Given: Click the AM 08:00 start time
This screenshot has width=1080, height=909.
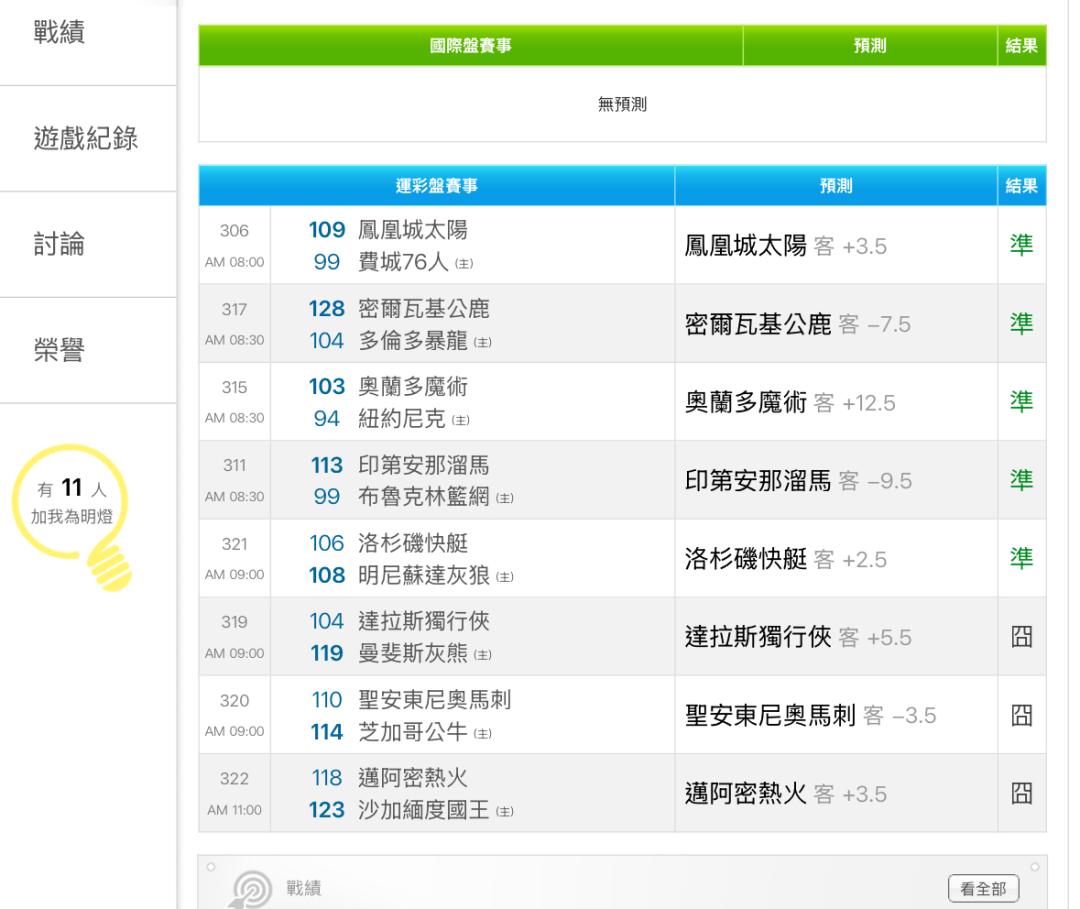Looking at the screenshot, I should 234,262.
